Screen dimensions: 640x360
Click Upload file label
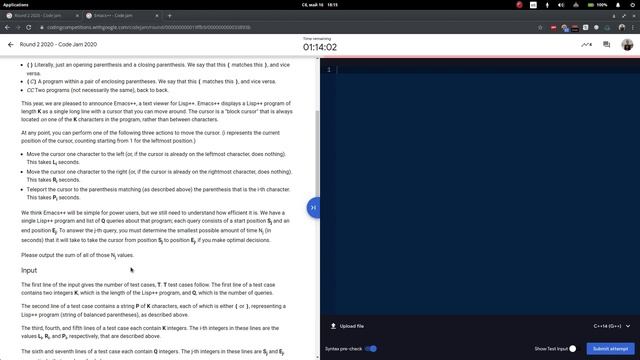pyautogui.click(x=351, y=326)
